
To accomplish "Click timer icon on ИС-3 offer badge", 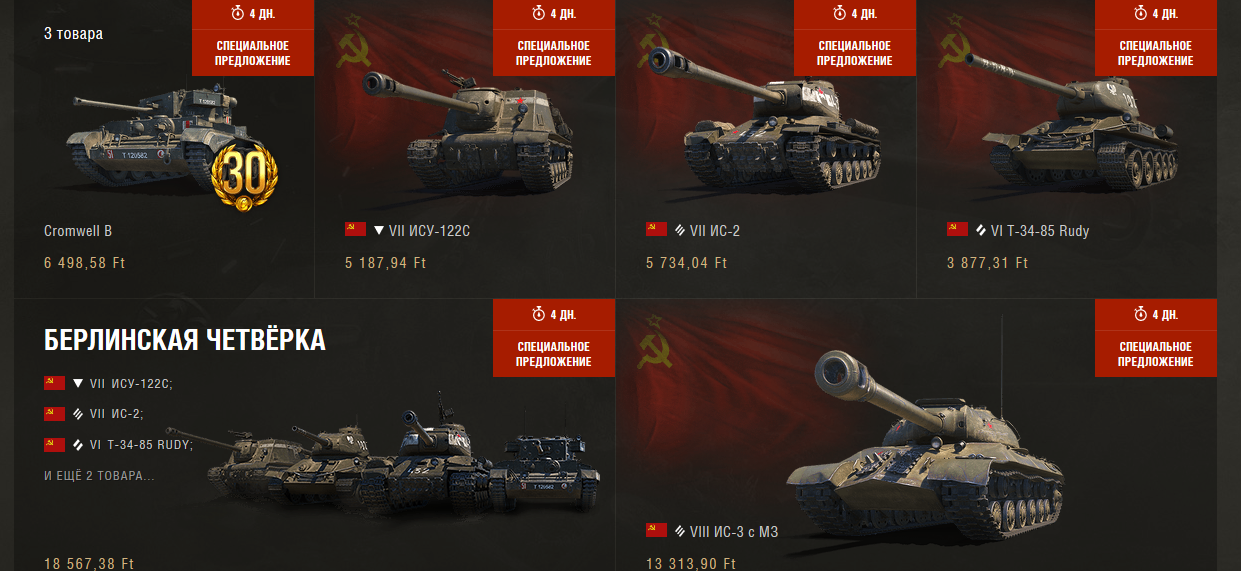I will [x=1138, y=315].
